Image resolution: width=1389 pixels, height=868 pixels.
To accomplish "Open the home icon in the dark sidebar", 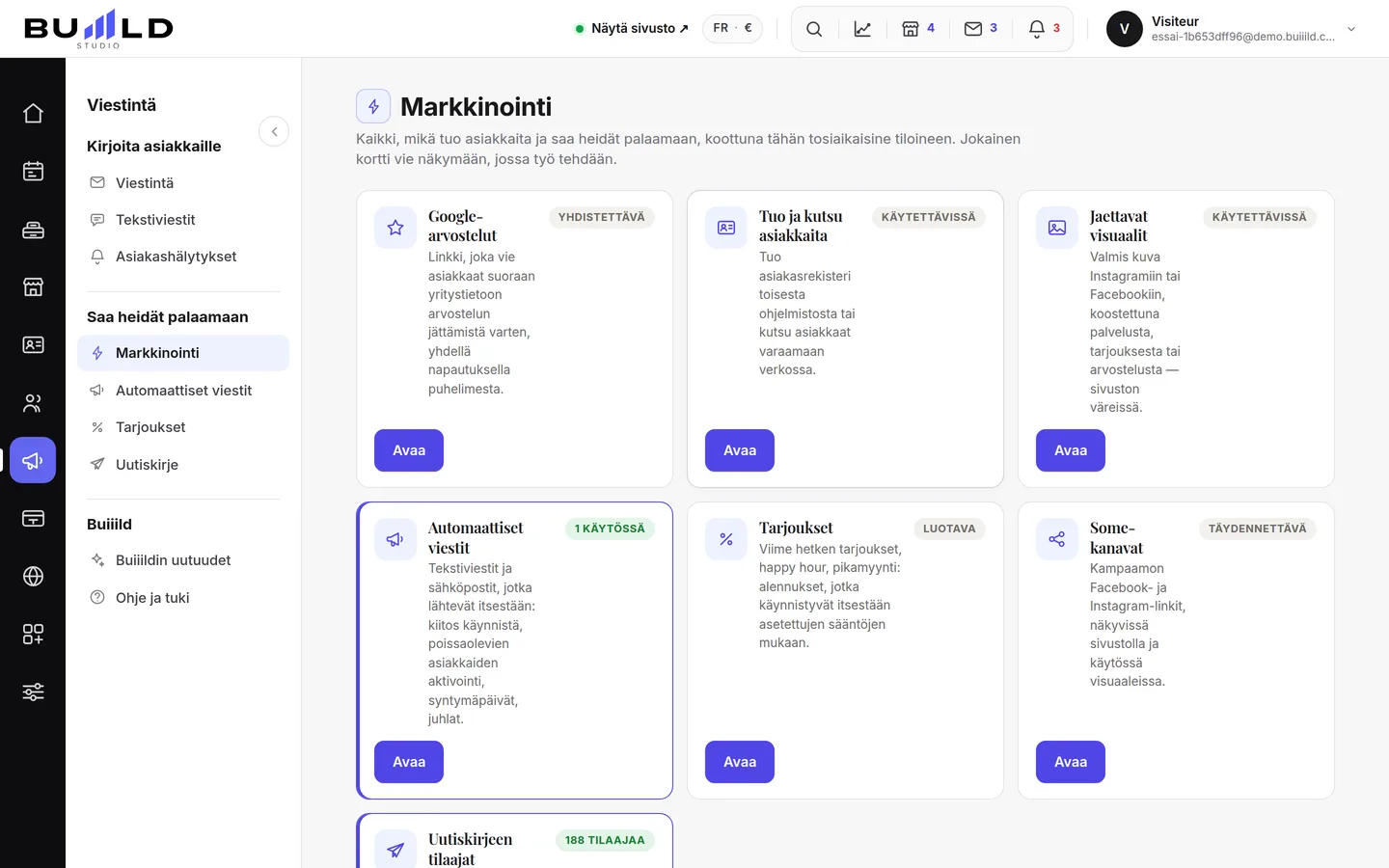I will pyautogui.click(x=33, y=114).
